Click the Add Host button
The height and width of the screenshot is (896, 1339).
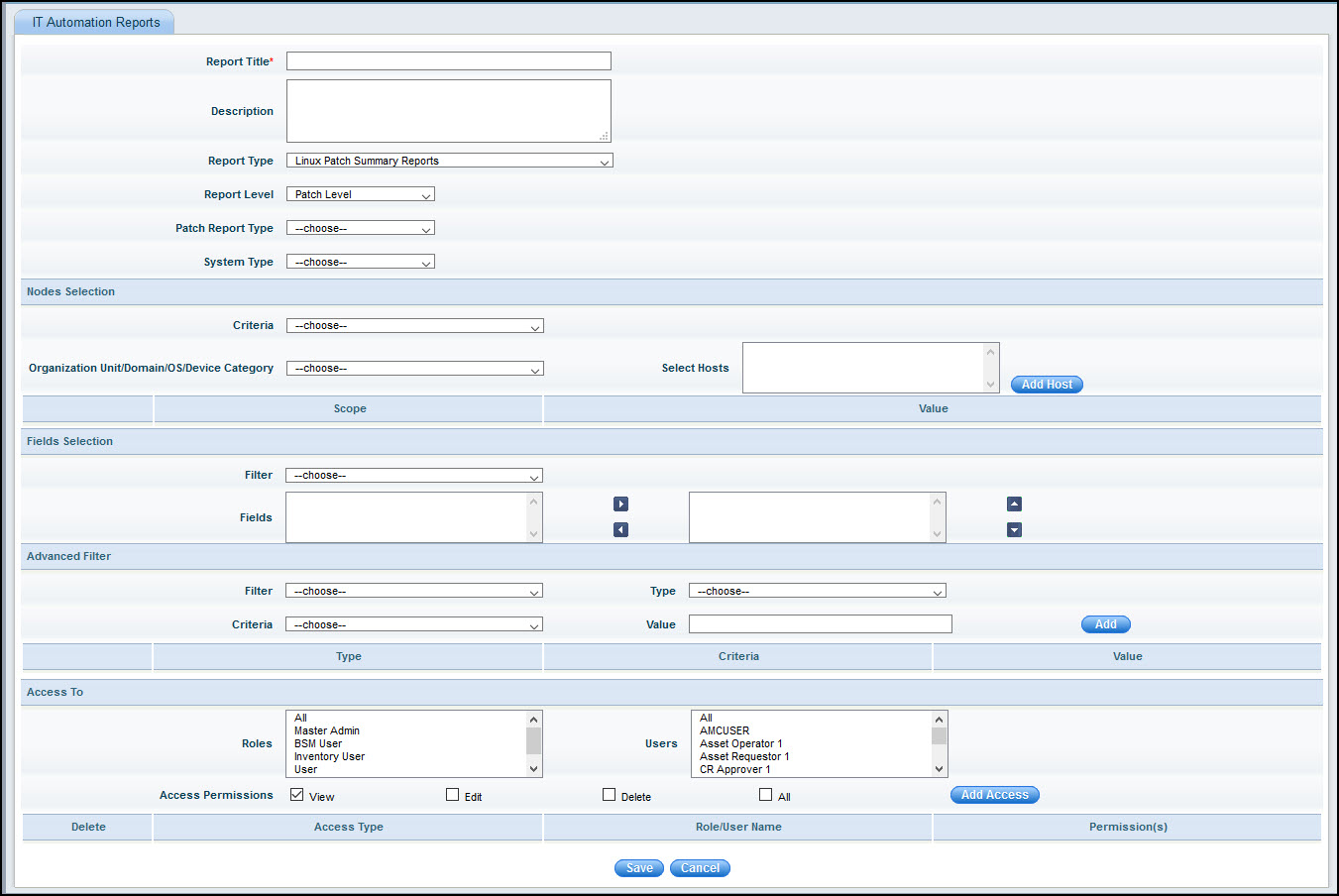coord(1047,385)
